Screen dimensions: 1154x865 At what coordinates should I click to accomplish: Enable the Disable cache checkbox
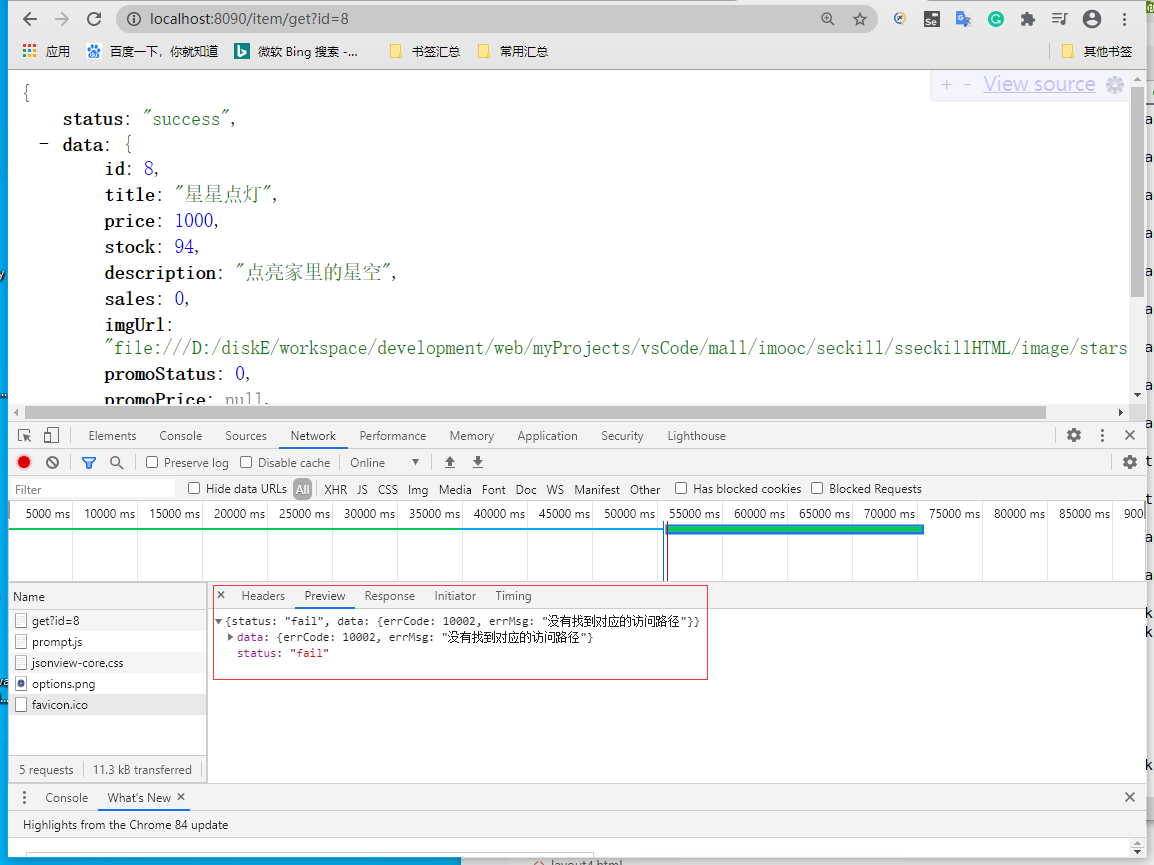coord(247,462)
